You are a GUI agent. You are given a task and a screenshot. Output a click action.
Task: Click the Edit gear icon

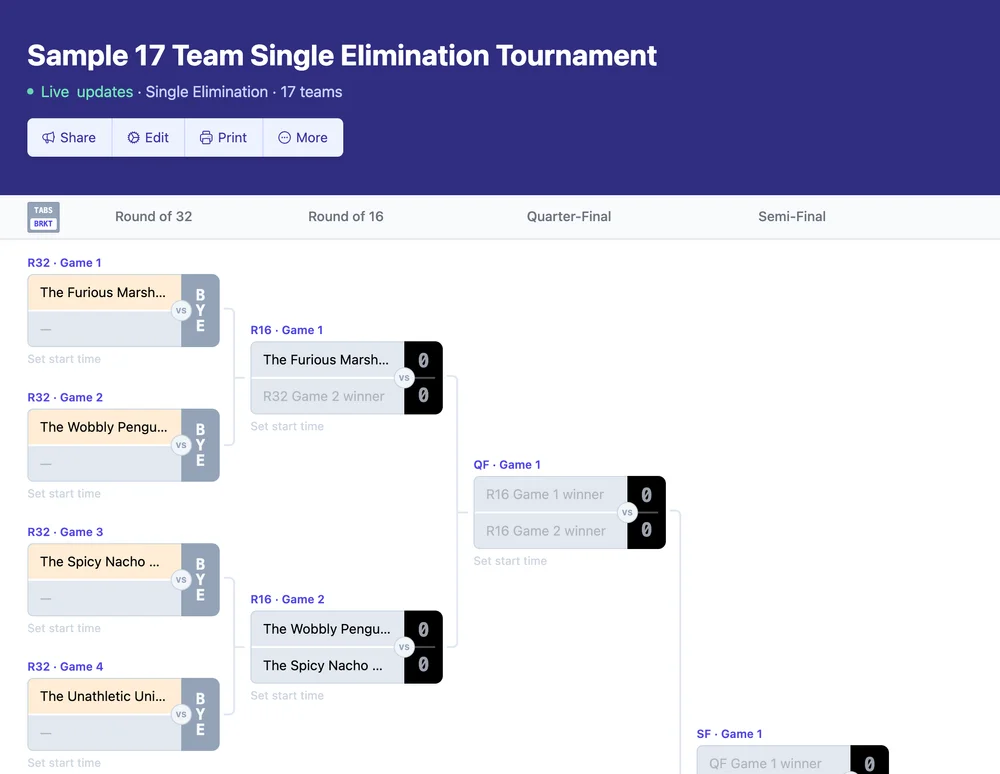(134, 138)
